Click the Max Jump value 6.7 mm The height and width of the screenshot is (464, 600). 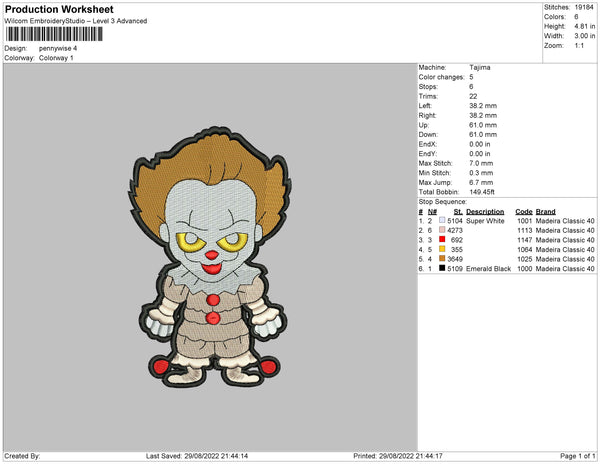[x=481, y=182]
